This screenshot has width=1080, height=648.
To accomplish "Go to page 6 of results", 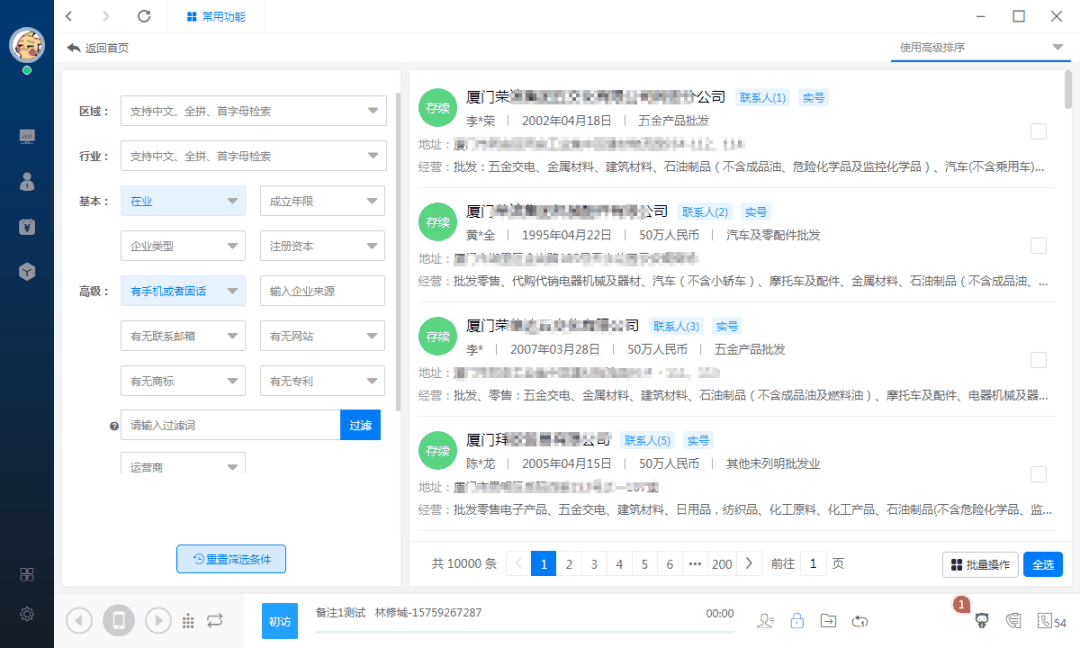I will point(669,564).
